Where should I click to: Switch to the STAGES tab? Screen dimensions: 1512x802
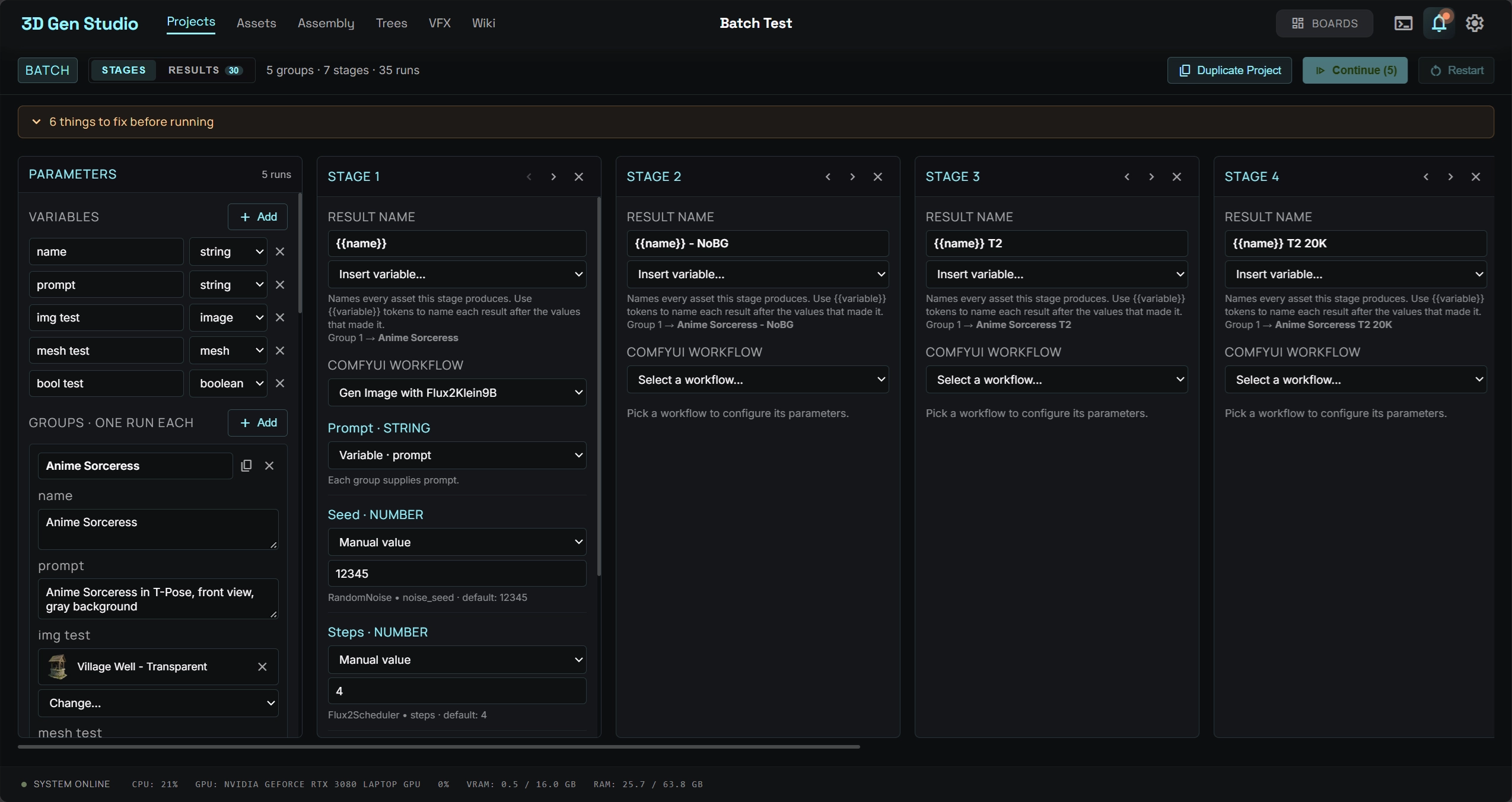click(x=123, y=70)
